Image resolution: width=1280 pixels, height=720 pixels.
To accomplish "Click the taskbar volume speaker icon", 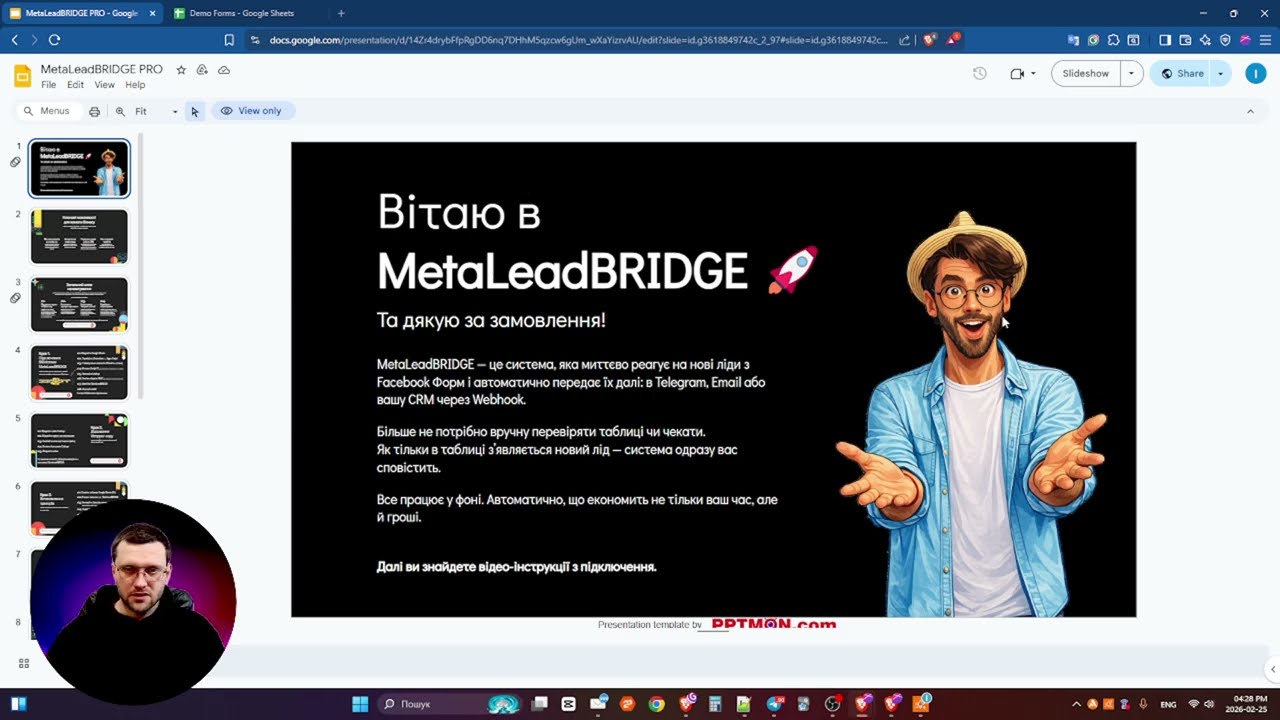I will point(1211,704).
